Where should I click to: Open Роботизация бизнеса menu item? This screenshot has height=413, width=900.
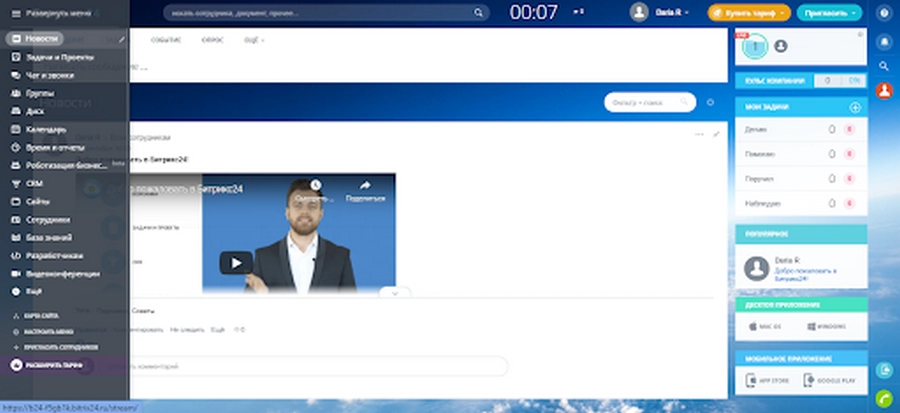pos(67,165)
